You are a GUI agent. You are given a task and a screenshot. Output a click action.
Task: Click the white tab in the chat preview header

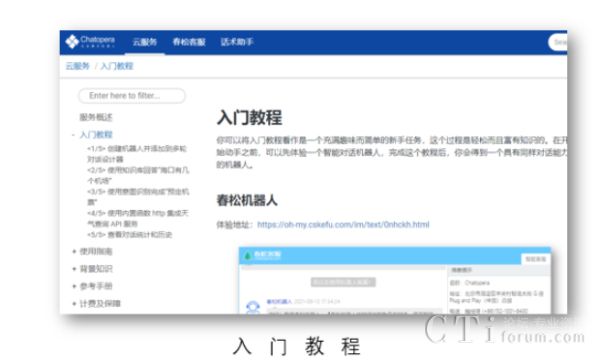coord(535,259)
